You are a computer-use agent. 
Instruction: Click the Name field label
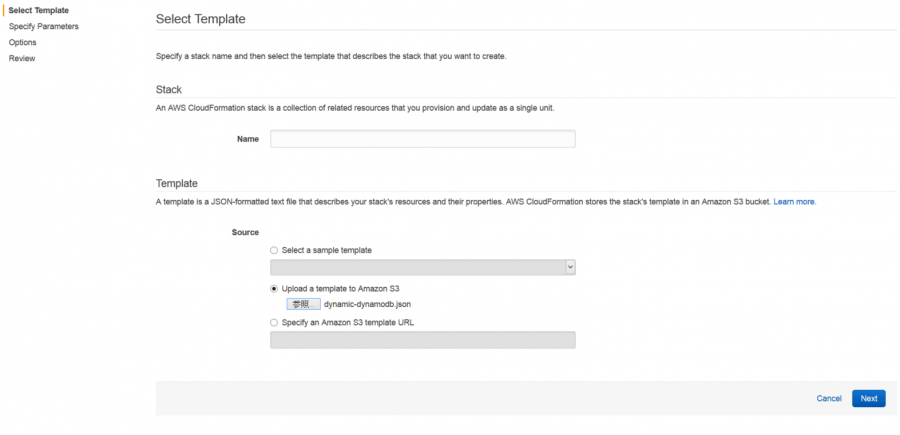[248, 139]
